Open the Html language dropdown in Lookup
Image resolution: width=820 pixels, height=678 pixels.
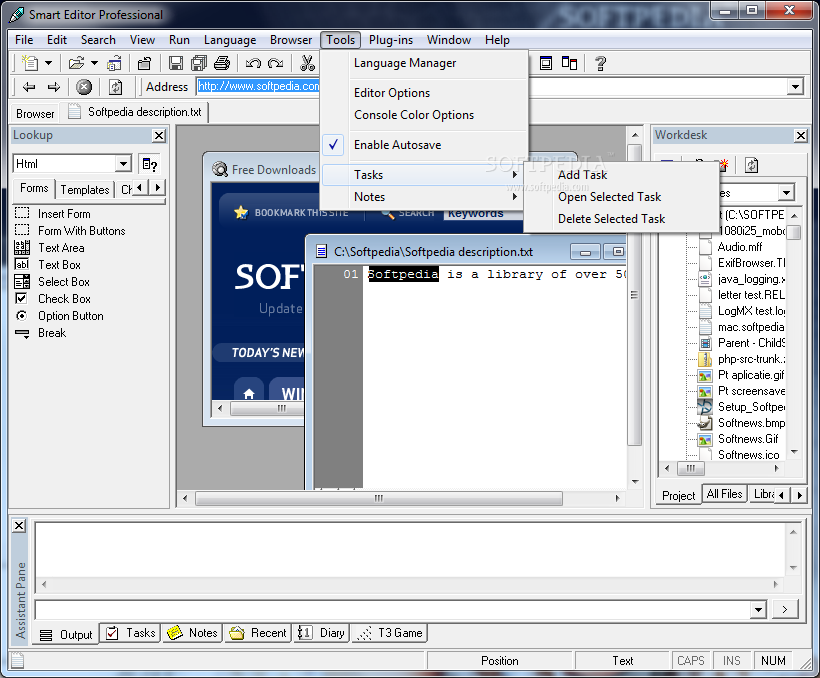pyautogui.click(x=123, y=164)
